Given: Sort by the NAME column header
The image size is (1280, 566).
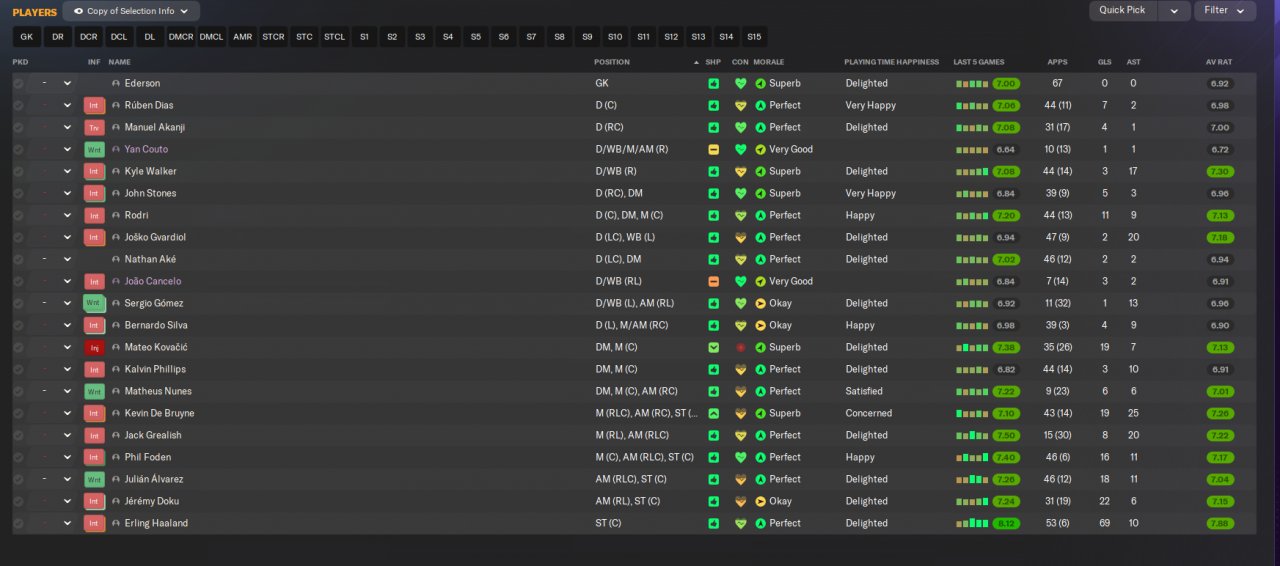Looking at the screenshot, I should (x=119, y=62).
